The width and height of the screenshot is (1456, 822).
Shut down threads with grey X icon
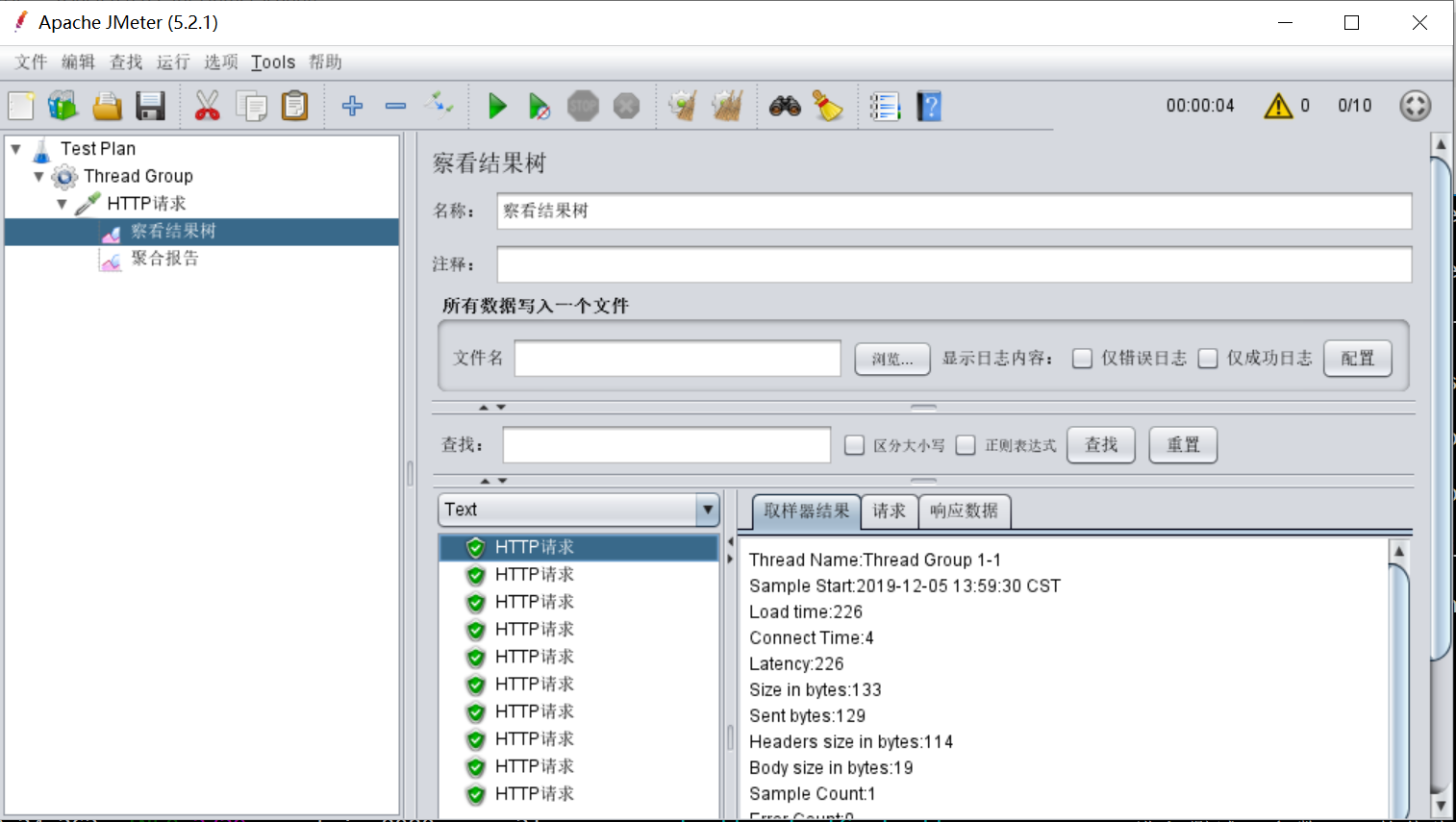click(x=626, y=106)
